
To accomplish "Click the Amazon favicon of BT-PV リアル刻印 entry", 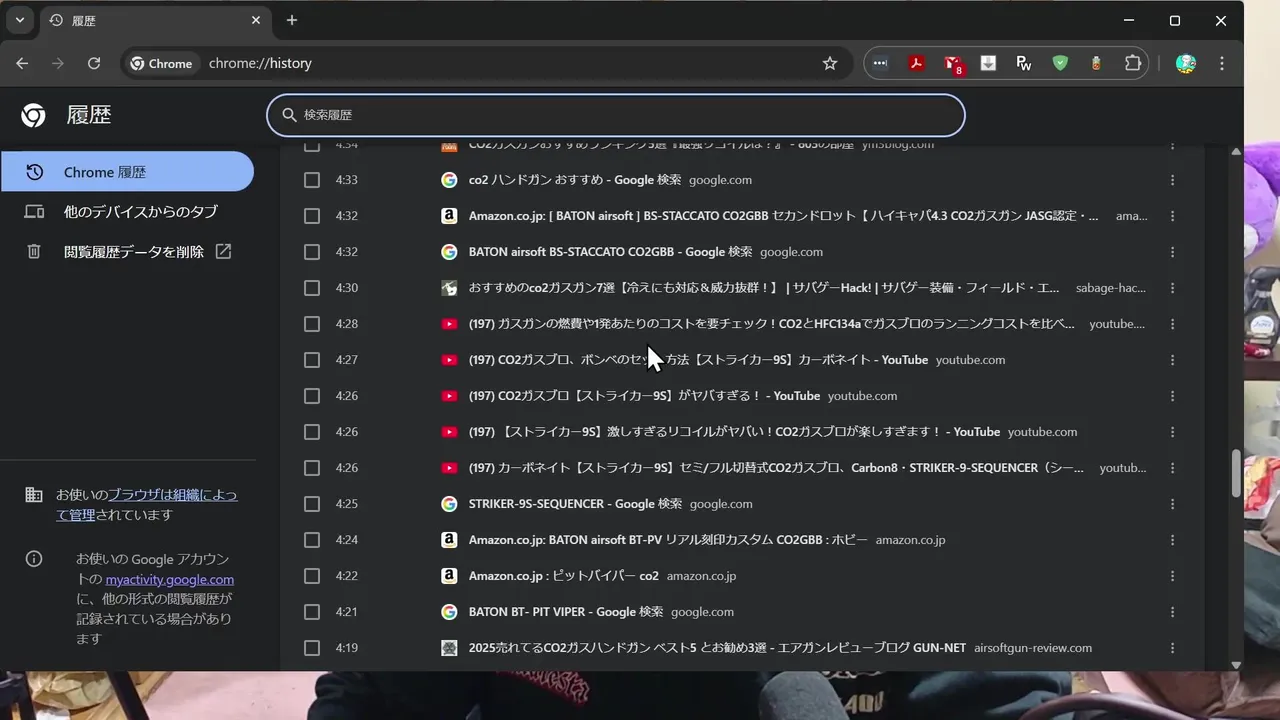I will pyautogui.click(x=449, y=540).
